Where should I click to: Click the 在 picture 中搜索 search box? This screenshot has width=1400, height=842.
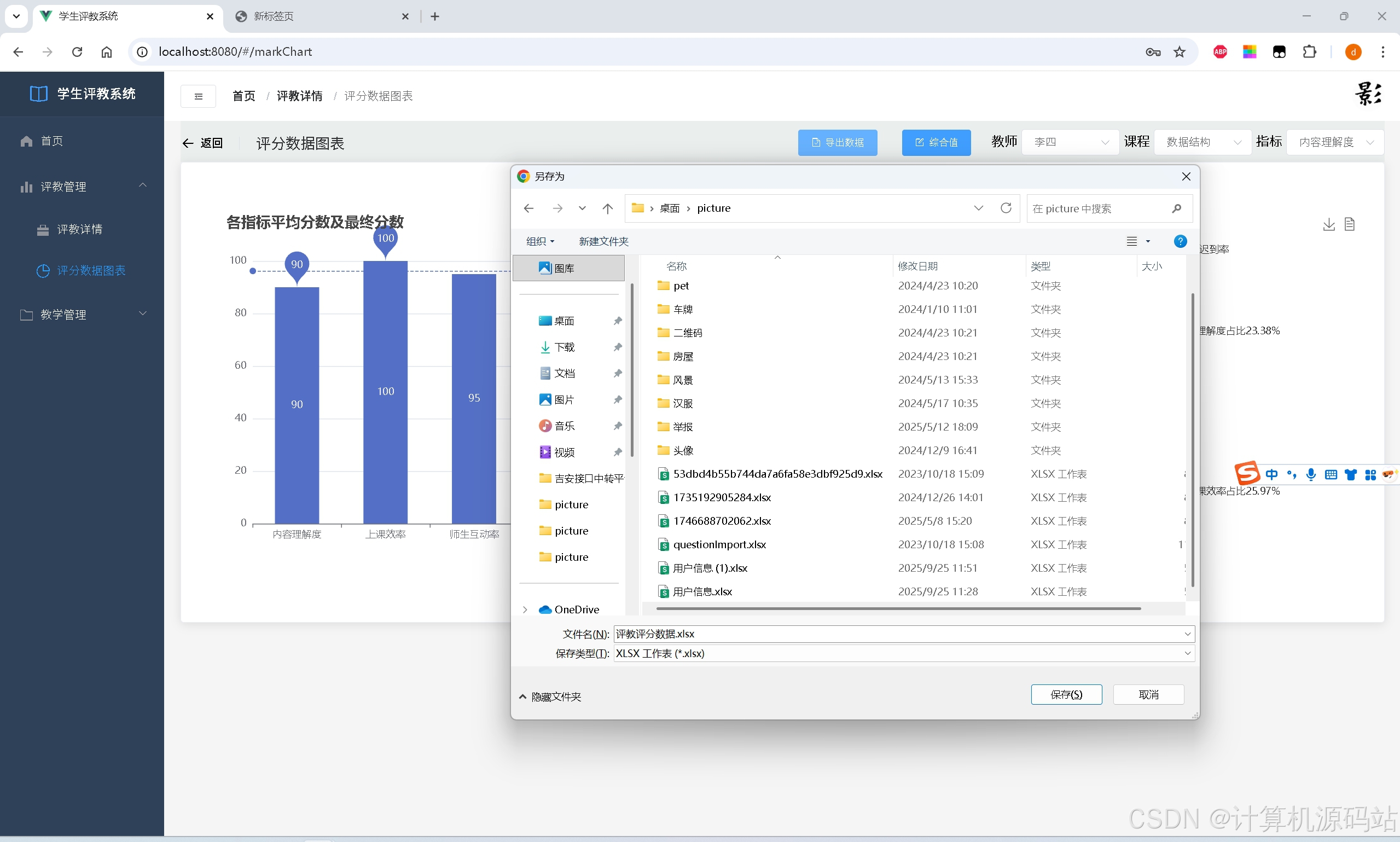tap(1109, 208)
